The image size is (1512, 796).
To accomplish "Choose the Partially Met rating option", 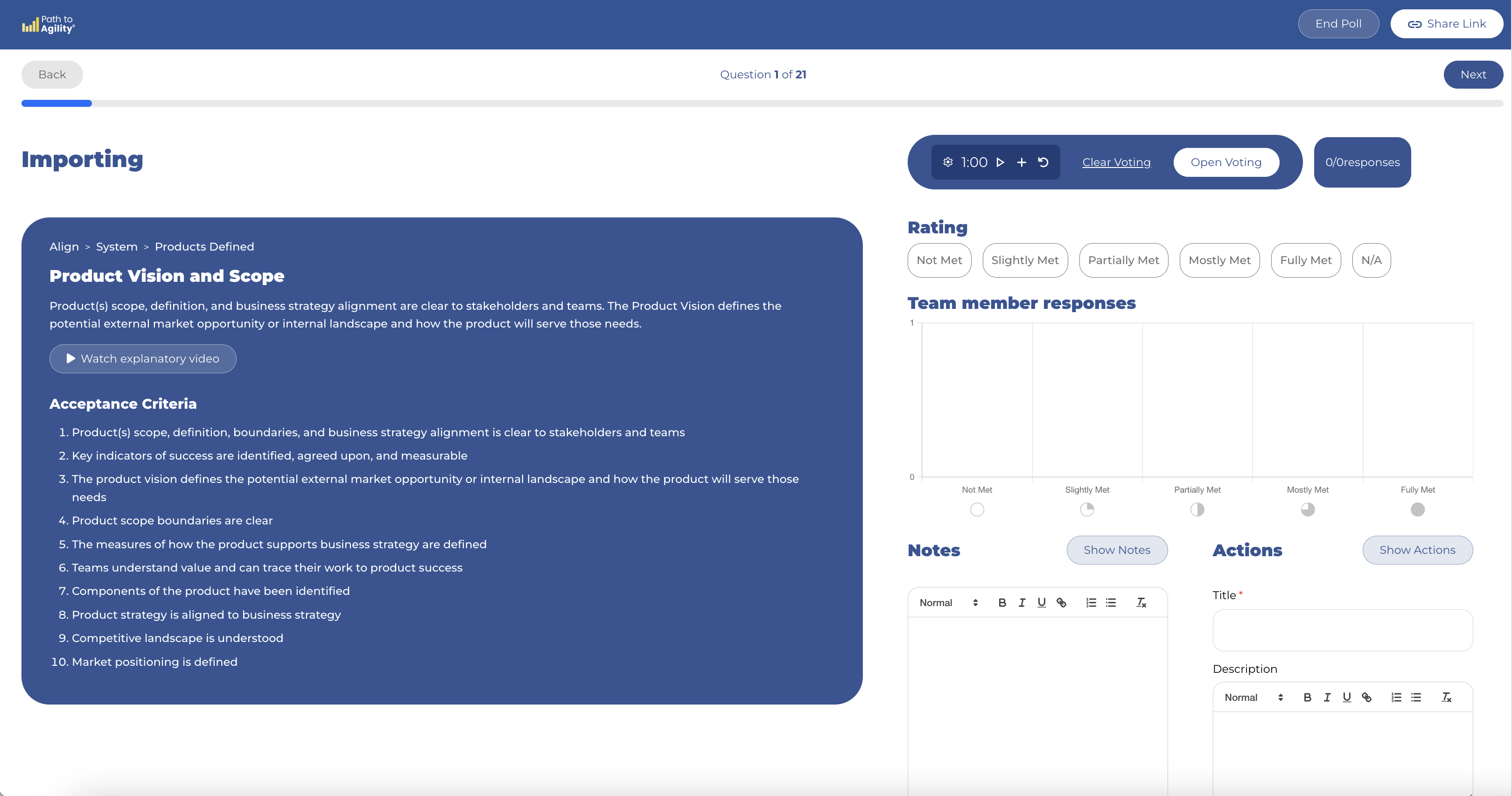I will click(1123, 260).
